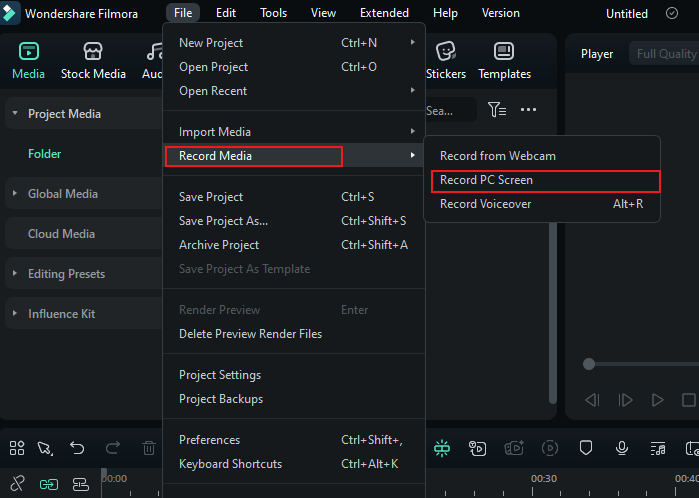699x498 pixels.
Task: Choose Project Settings in File menu
Action: click(220, 375)
